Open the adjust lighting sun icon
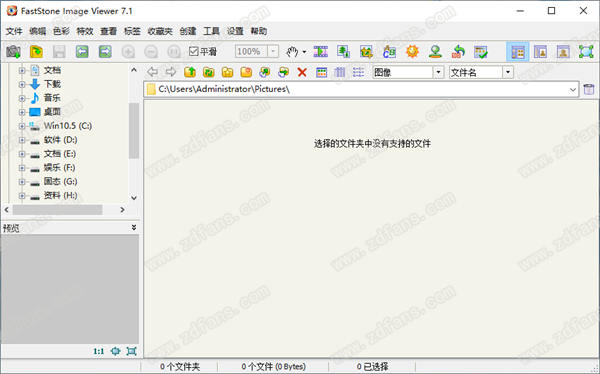Viewport: 600px width, 374px height. (412, 51)
